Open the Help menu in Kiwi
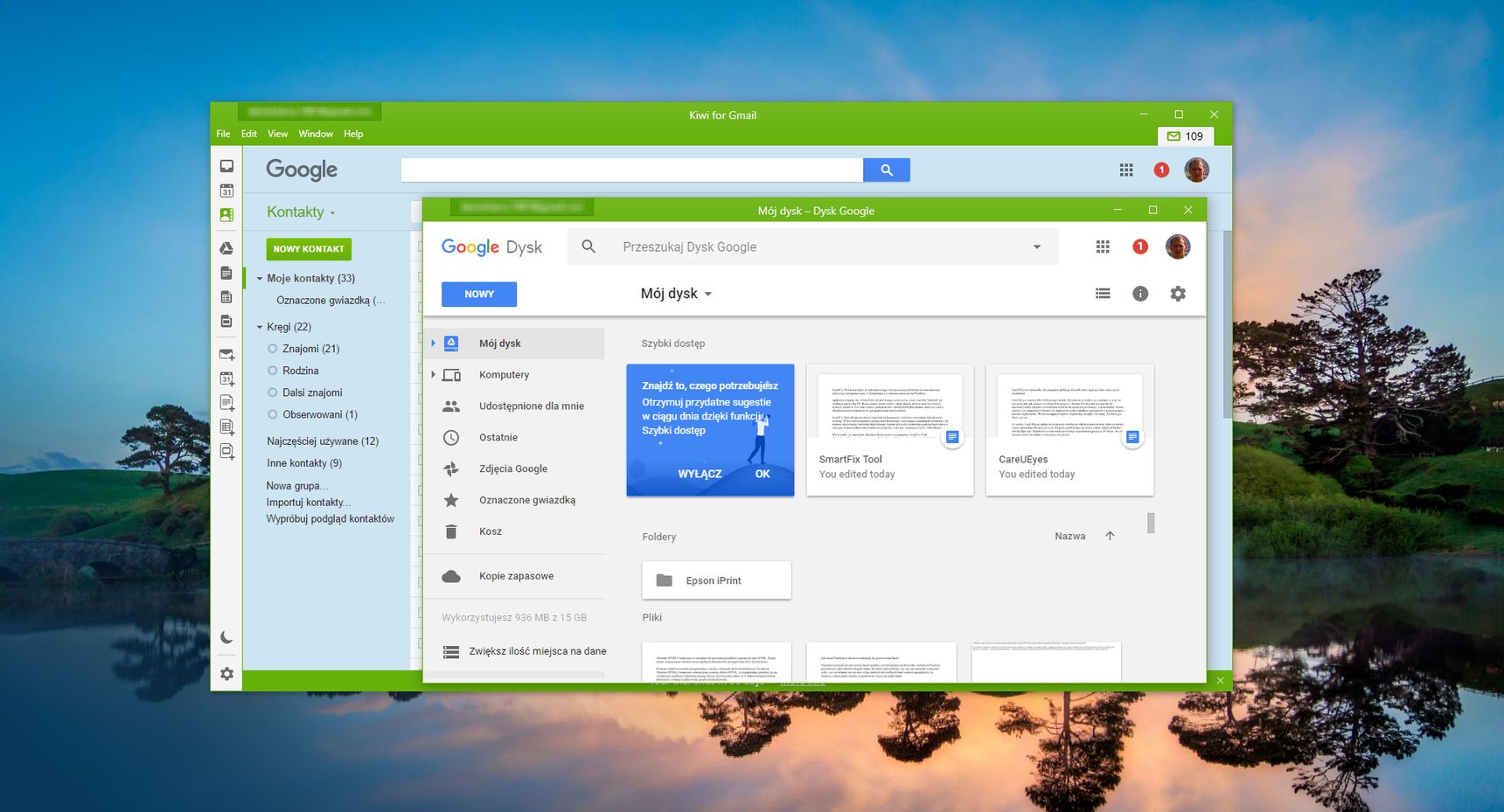Viewport: 1504px width, 812px height. click(x=353, y=134)
